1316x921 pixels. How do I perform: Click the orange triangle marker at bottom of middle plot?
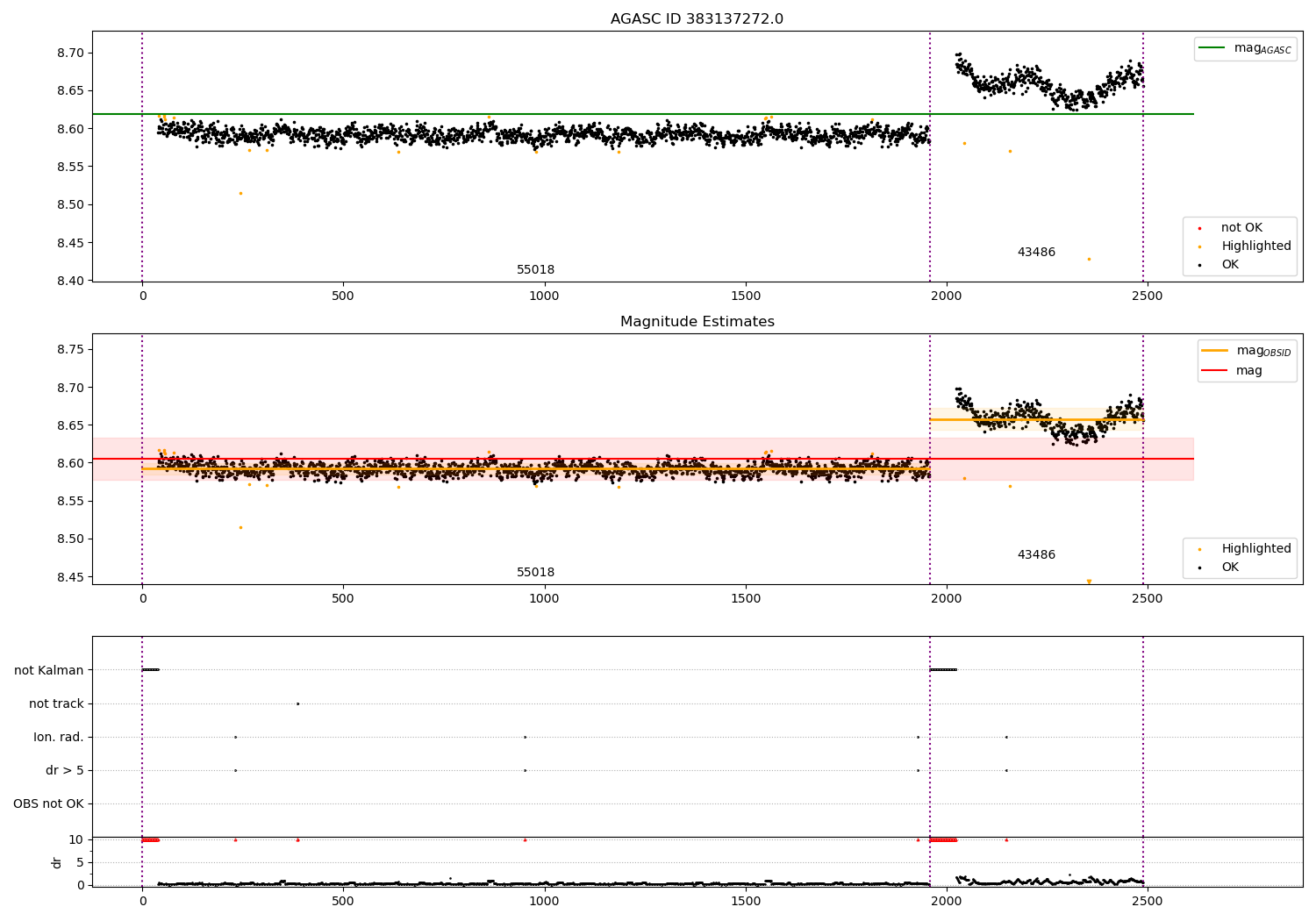point(1089,582)
